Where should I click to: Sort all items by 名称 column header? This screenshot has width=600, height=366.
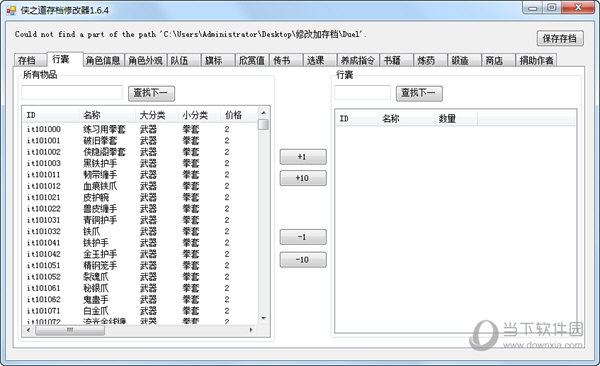click(x=108, y=115)
